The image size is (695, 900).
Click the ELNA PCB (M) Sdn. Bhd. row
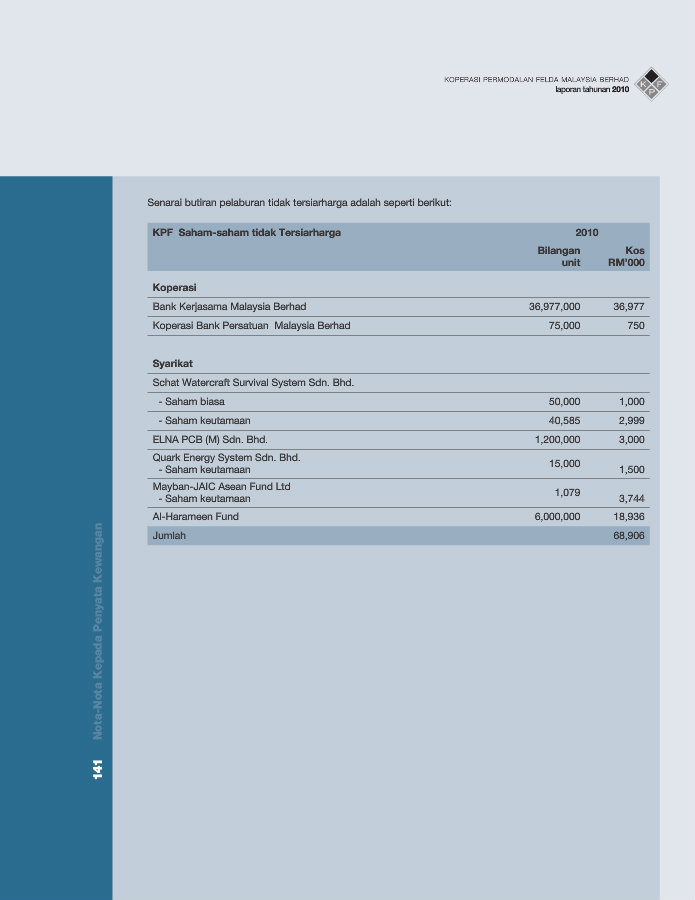(210, 439)
